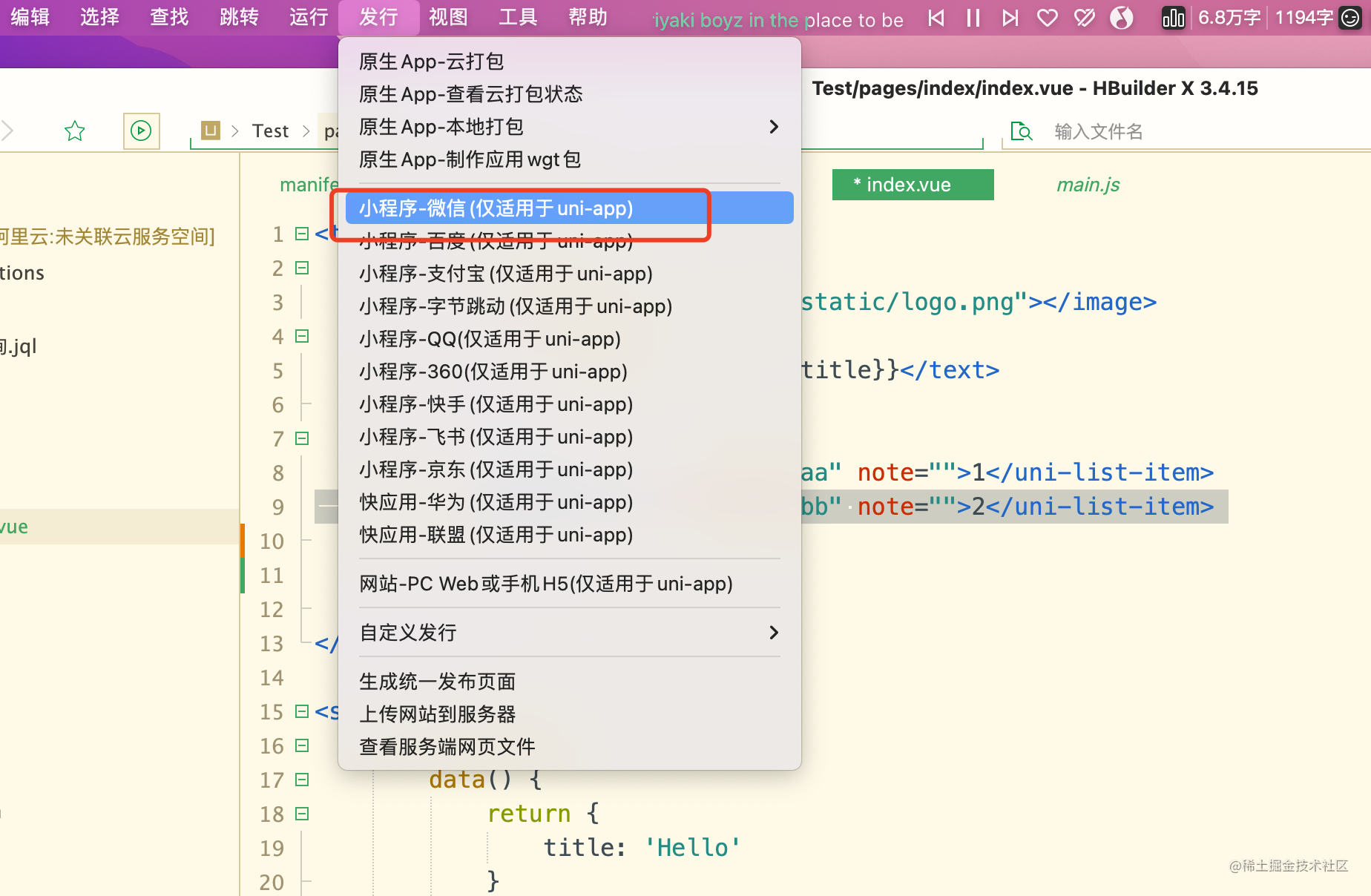Select 小程序-字节跳动 publish option

point(569,306)
